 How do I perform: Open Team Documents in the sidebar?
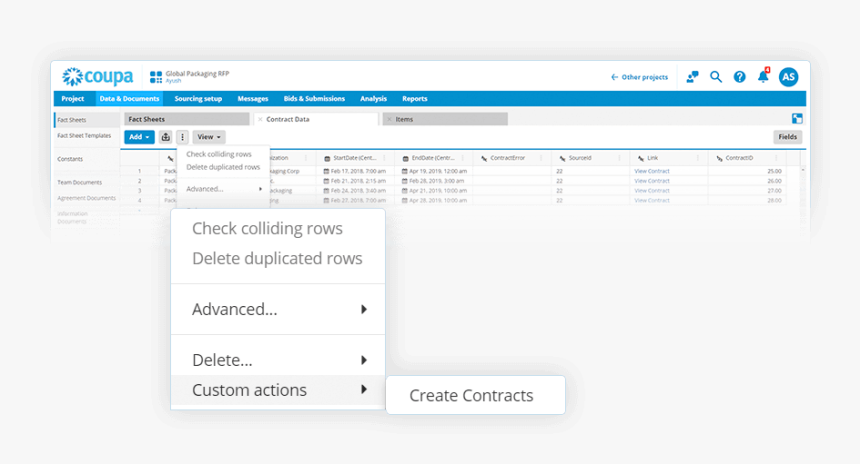pyautogui.click(x=80, y=182)
